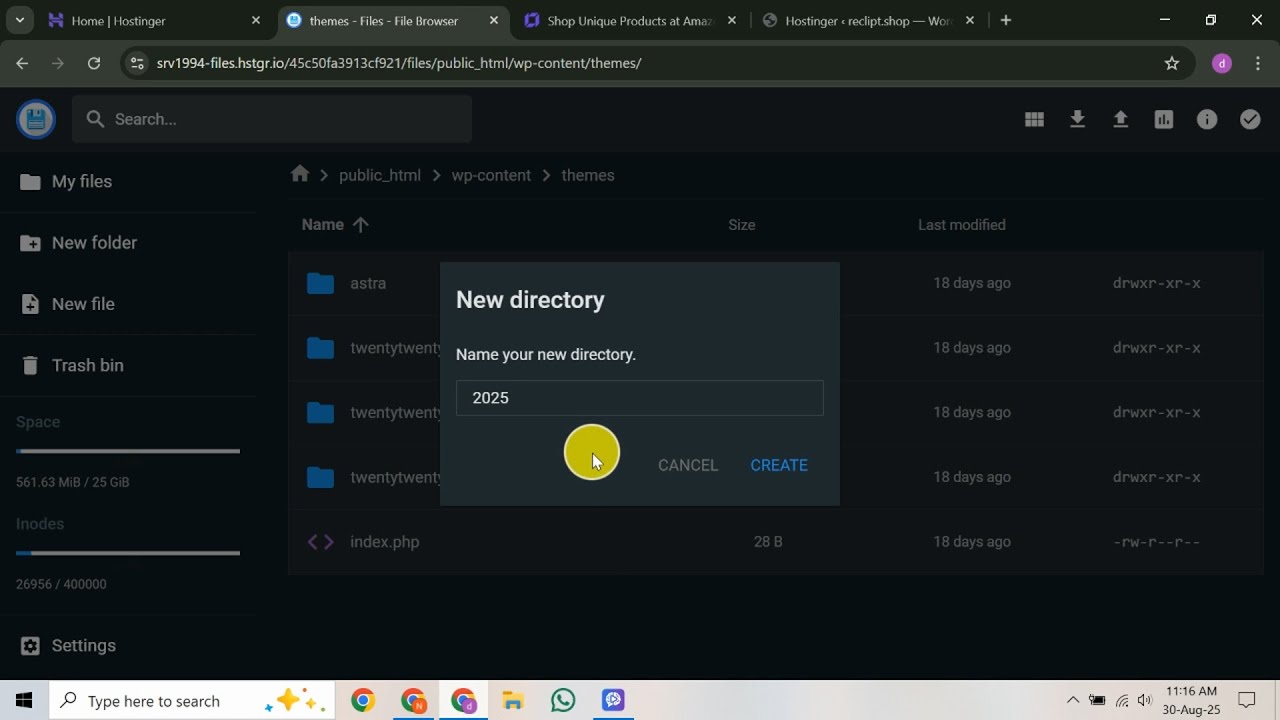Screen dimensions: 1280x720
Task: Open the Windows Start menu
Action: pyautogui.click(x=24, y=701)
